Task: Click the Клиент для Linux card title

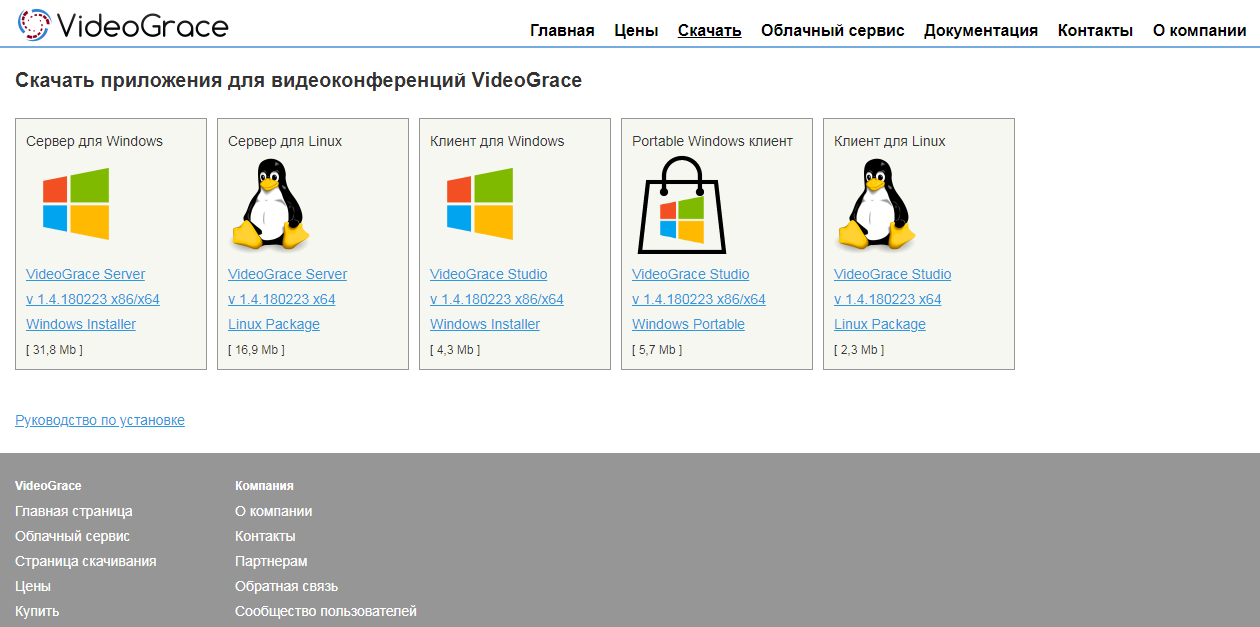Action: [x=890, y=141]
